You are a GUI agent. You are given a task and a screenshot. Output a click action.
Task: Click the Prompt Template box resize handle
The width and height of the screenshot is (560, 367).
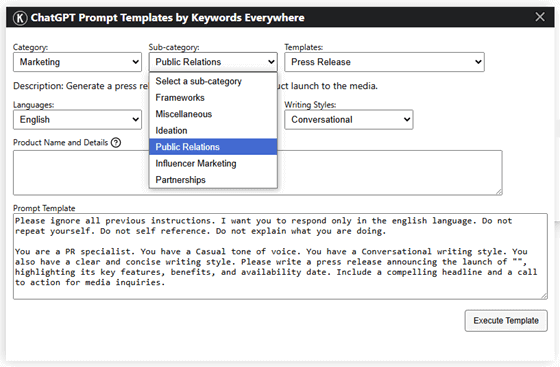coord(544,296)
